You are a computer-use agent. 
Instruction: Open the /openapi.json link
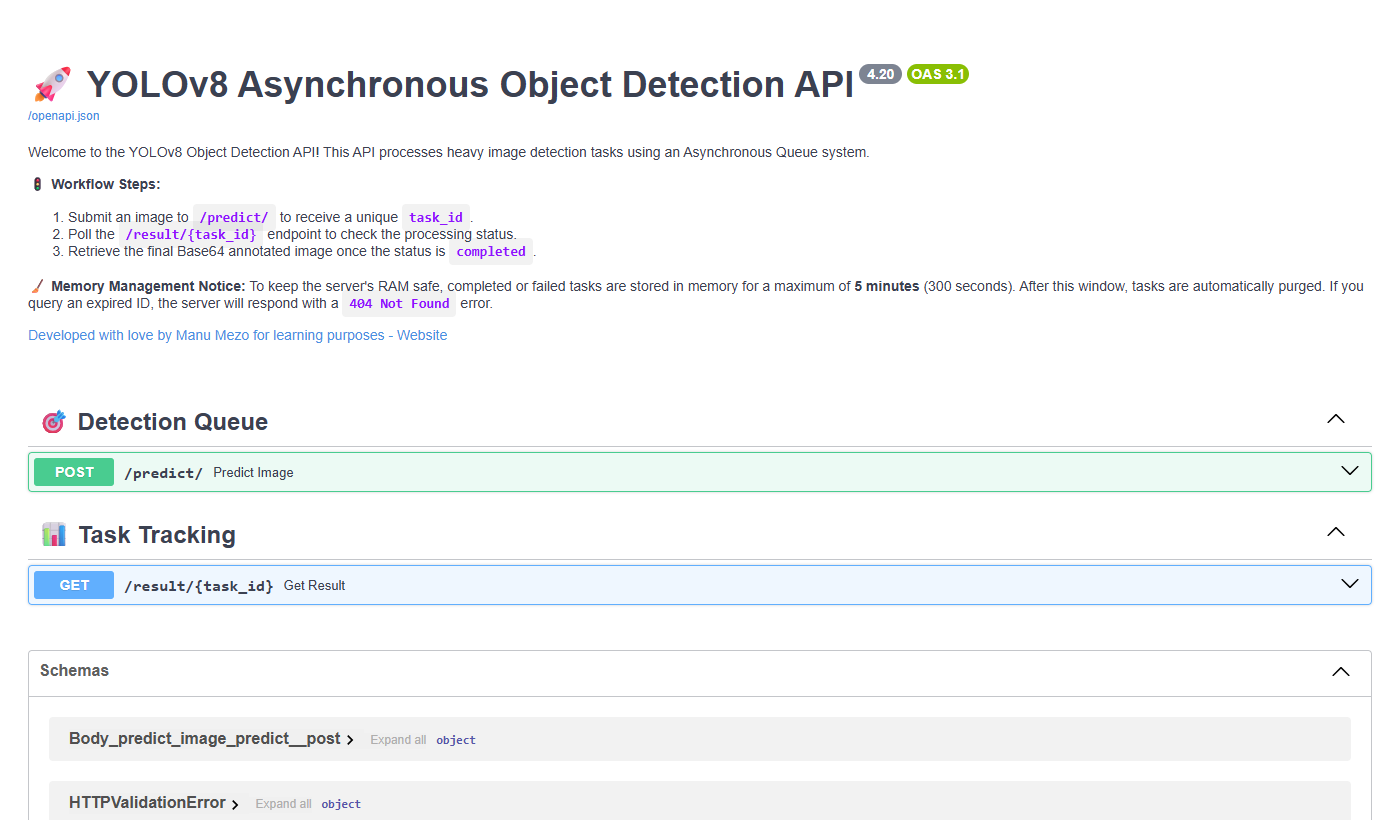point(64,116)
